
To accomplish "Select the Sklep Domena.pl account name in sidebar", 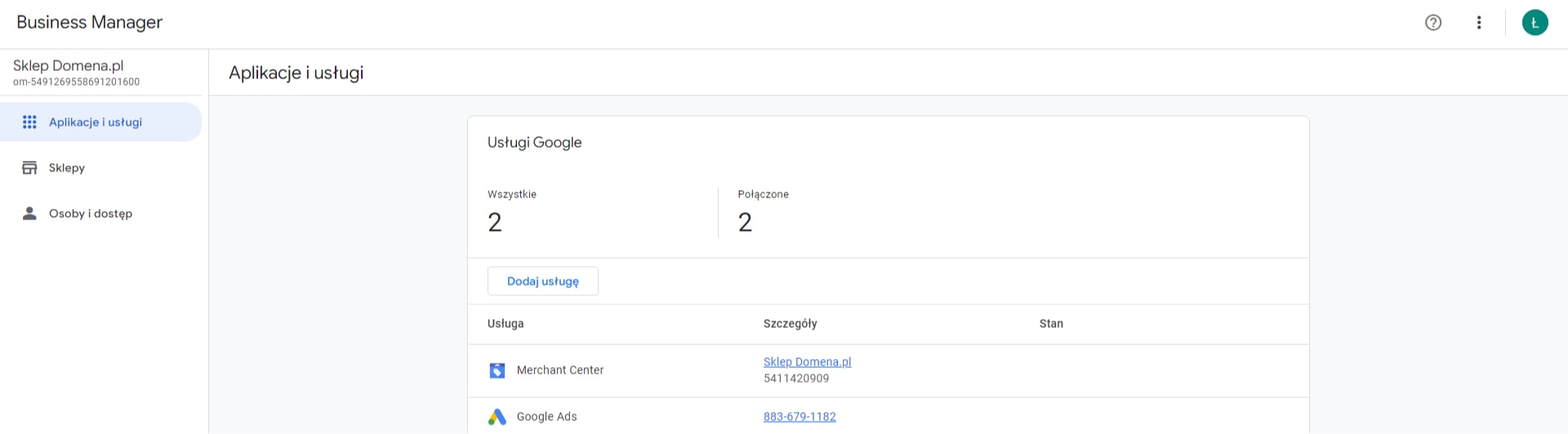I will point(69,66).
